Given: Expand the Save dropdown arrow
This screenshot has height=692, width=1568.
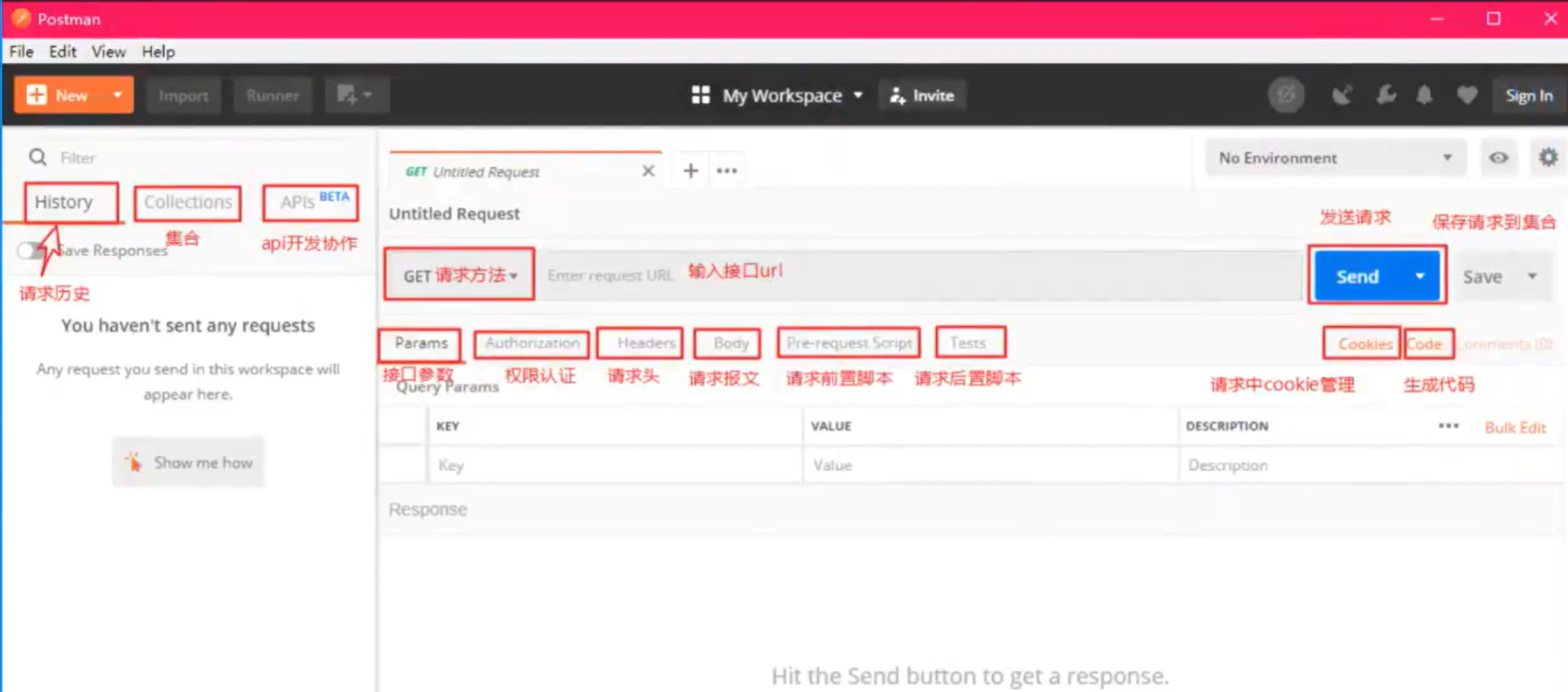Looking at the screenshot, I should (x=1532, y=276).
